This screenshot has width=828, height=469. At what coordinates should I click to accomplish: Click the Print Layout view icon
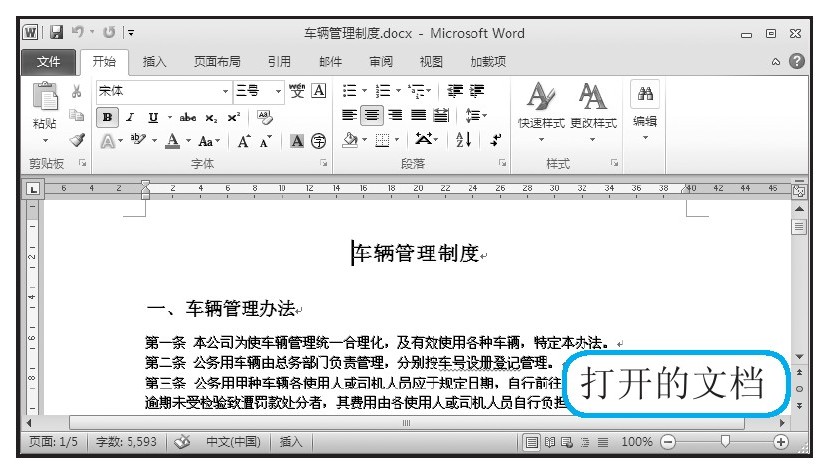click(531, 442)
